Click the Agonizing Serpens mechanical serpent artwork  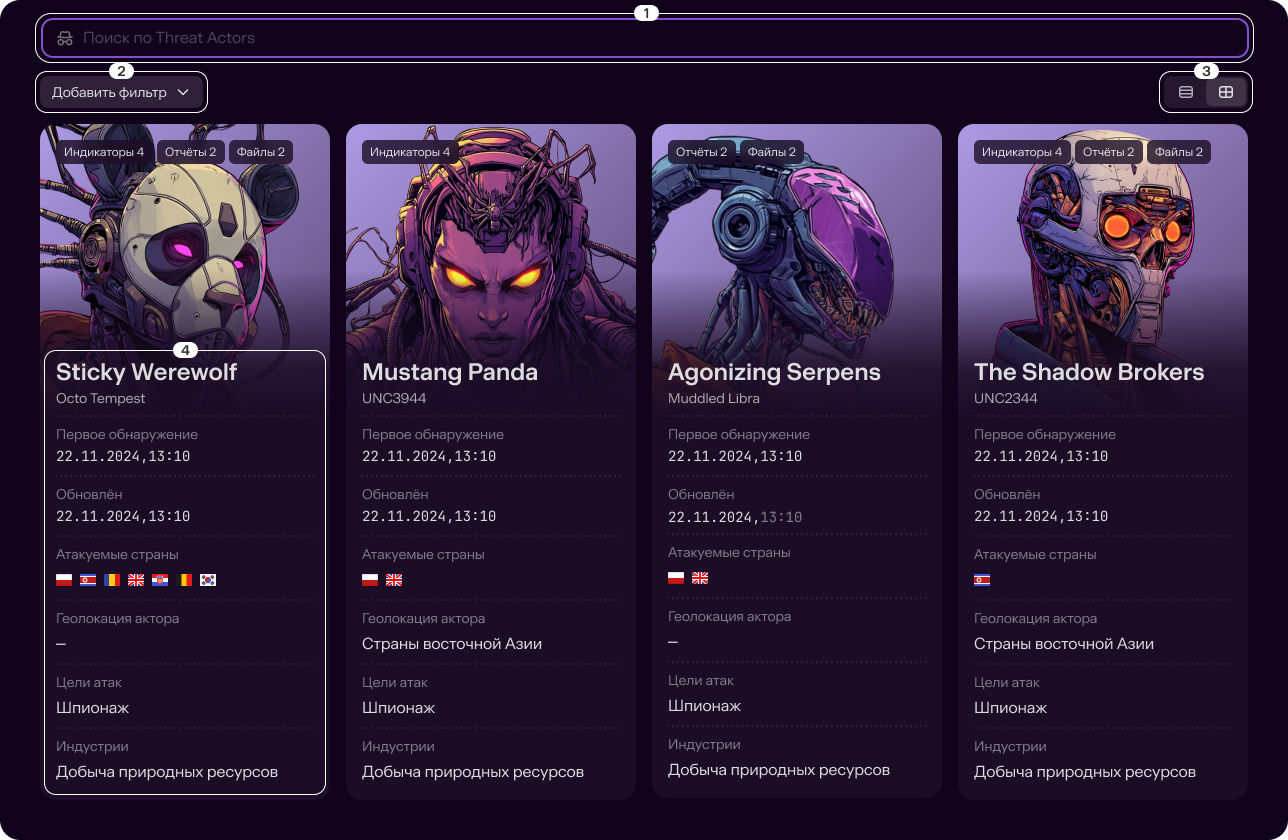click(797, 250)
